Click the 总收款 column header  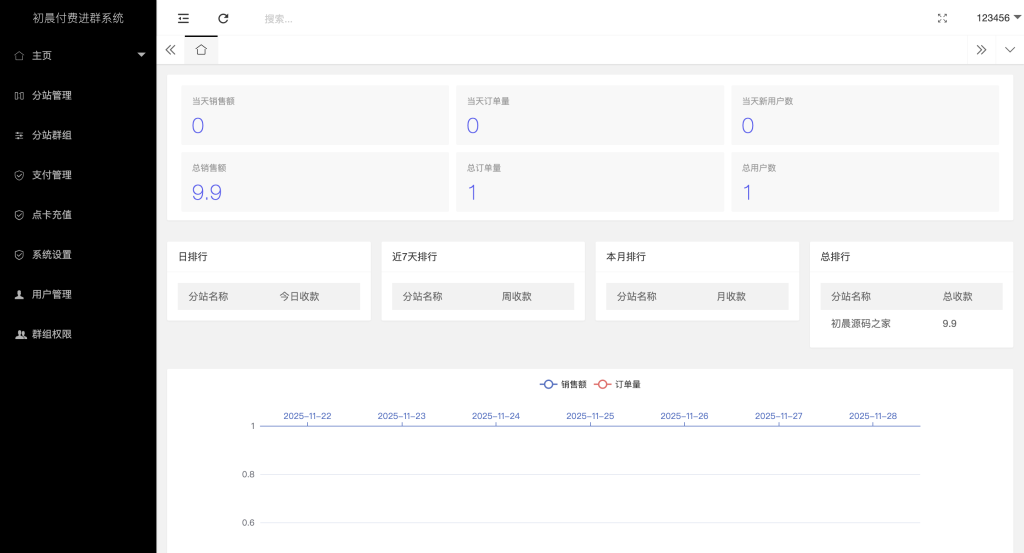tap(957, 296)
